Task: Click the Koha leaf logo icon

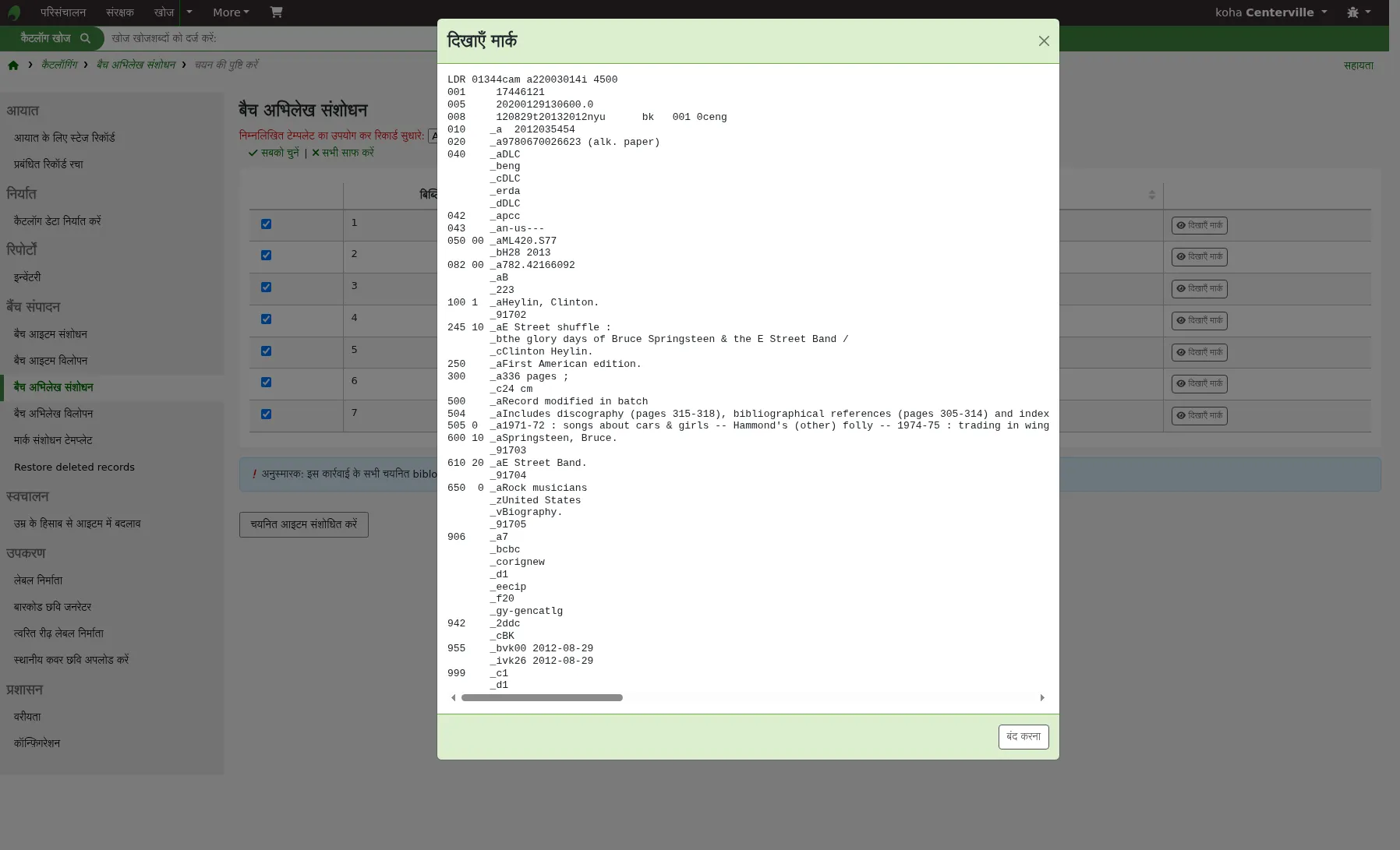Action: pos(13,12)
